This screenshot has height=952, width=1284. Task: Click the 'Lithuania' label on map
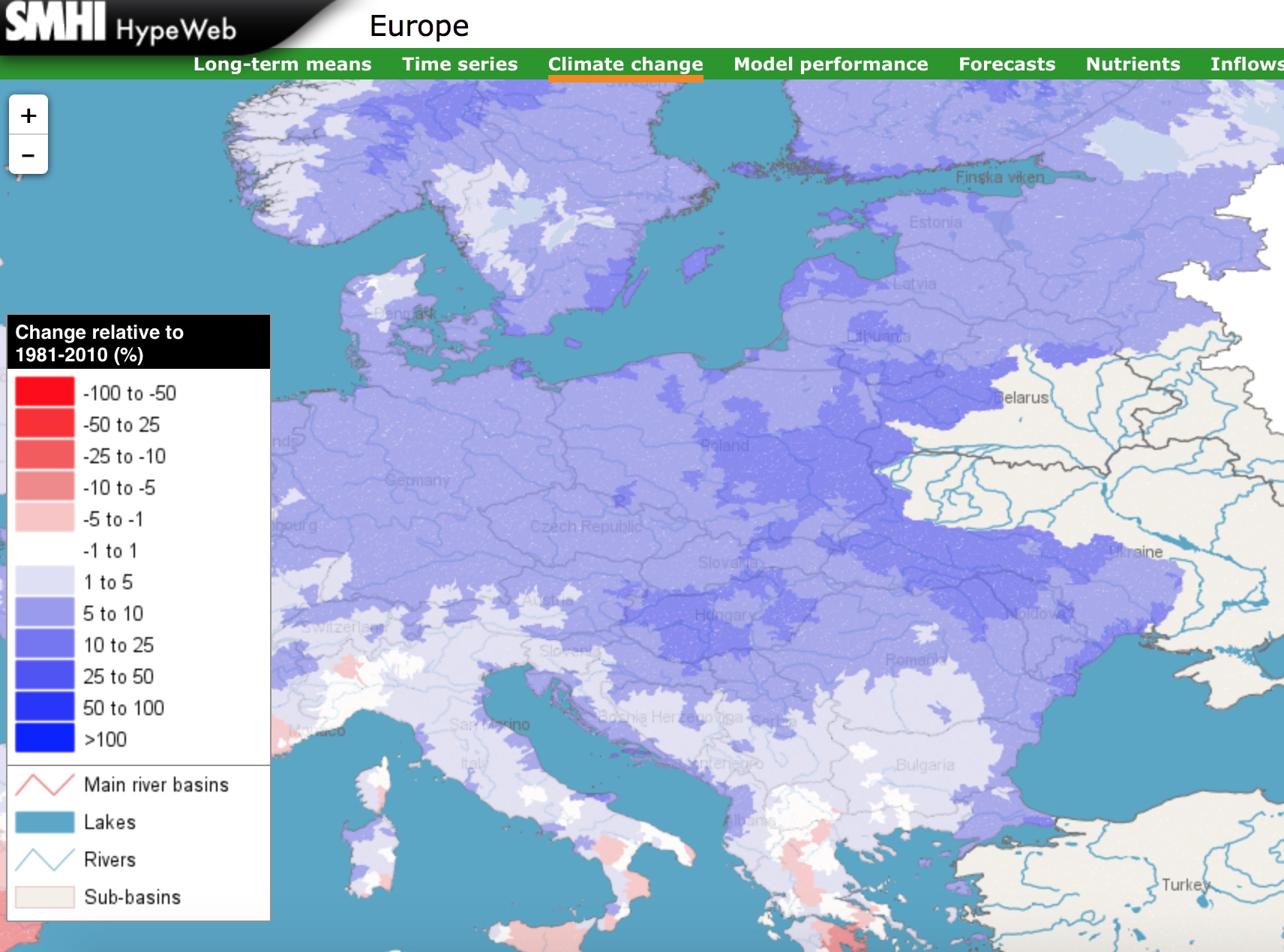(x=878, y=336)
